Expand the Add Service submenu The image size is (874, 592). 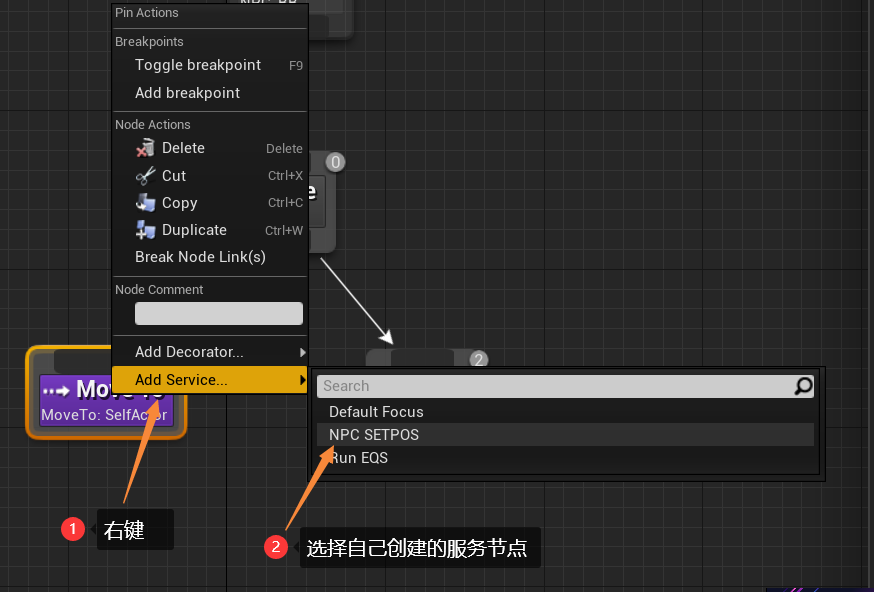[x=180, y=380]
